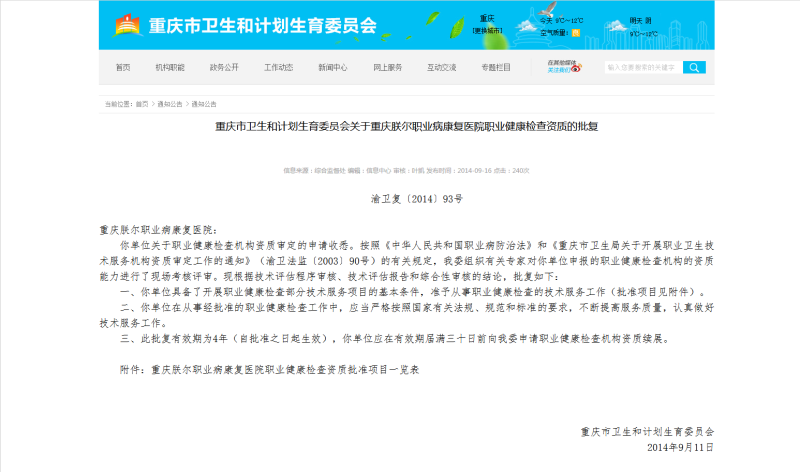This screenshot has height=472, width=800.
Task: Click the blue search magnifier button
Action: click(x=695, y=67)
